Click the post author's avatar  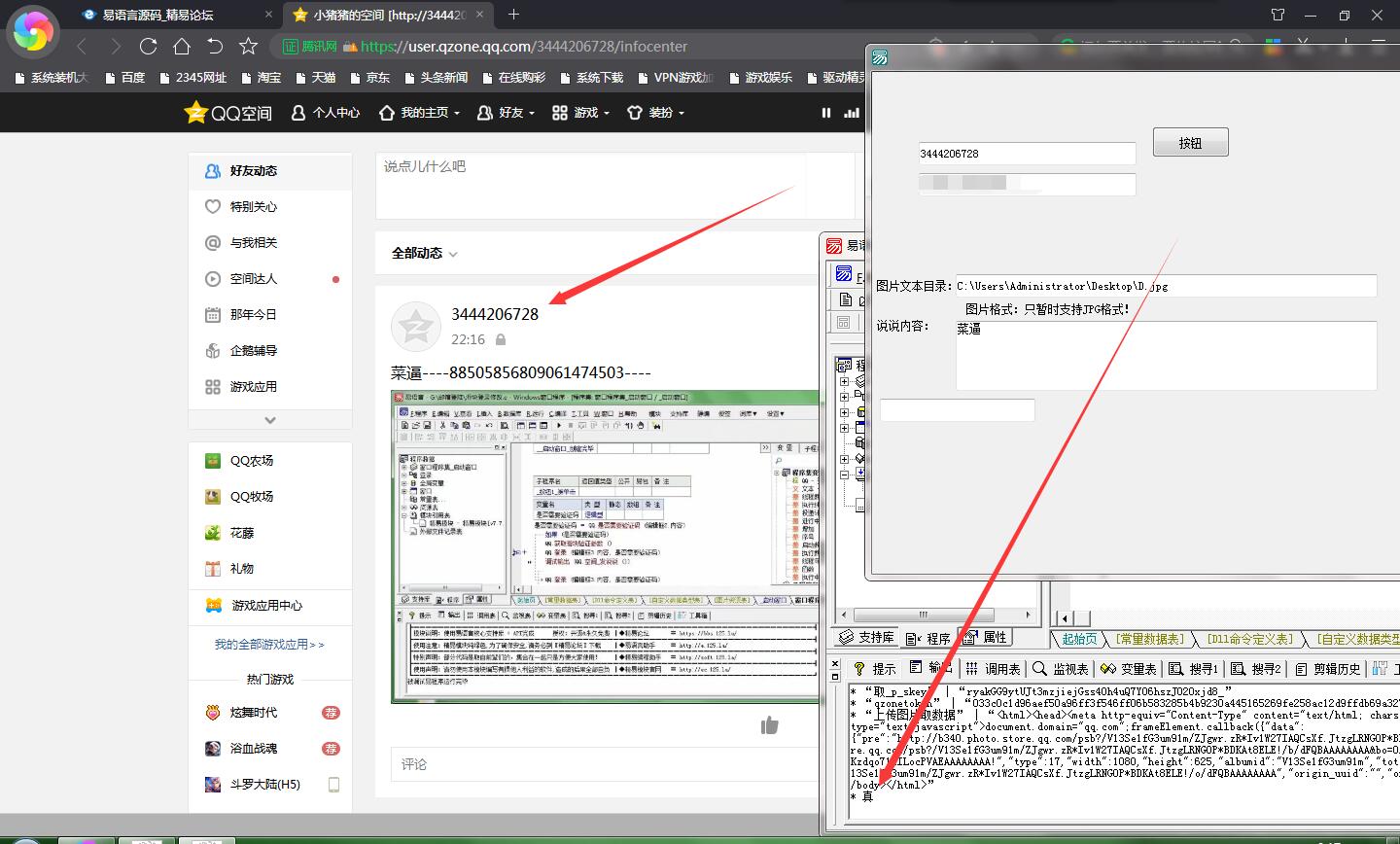(415, 327)
